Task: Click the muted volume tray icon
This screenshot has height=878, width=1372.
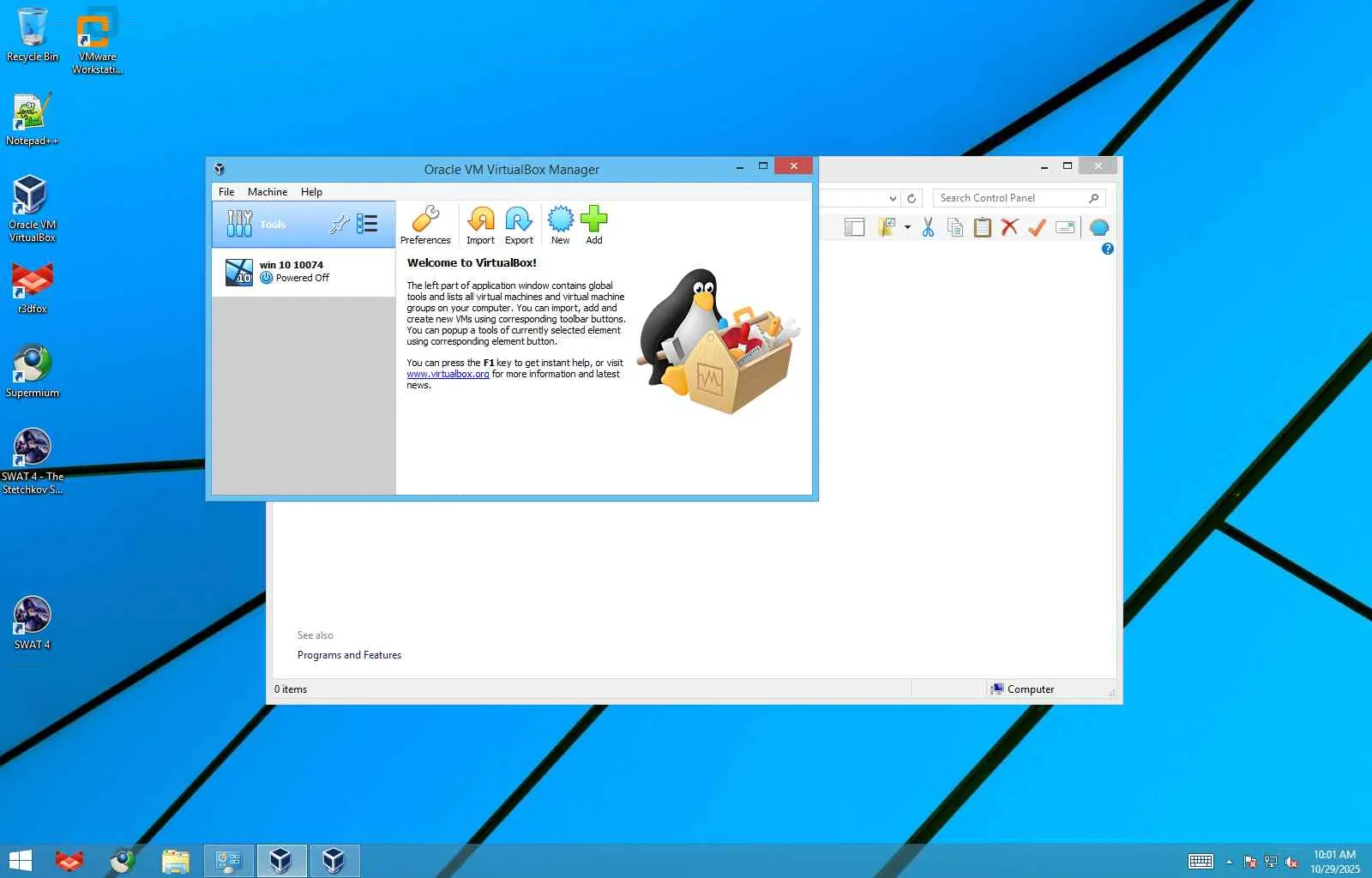Action: point(1291,862)
